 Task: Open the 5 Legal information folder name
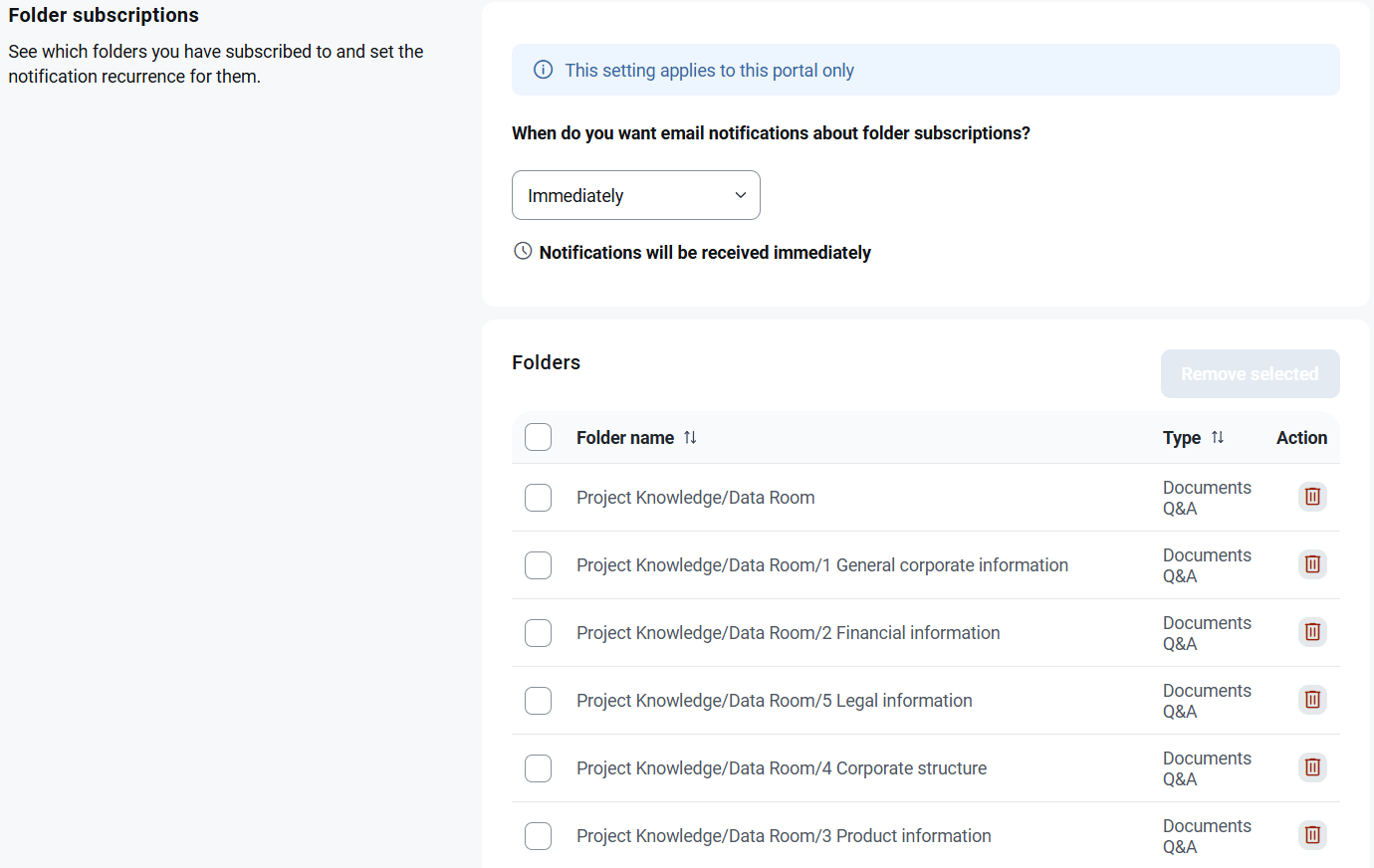click(x=775, y=701)
